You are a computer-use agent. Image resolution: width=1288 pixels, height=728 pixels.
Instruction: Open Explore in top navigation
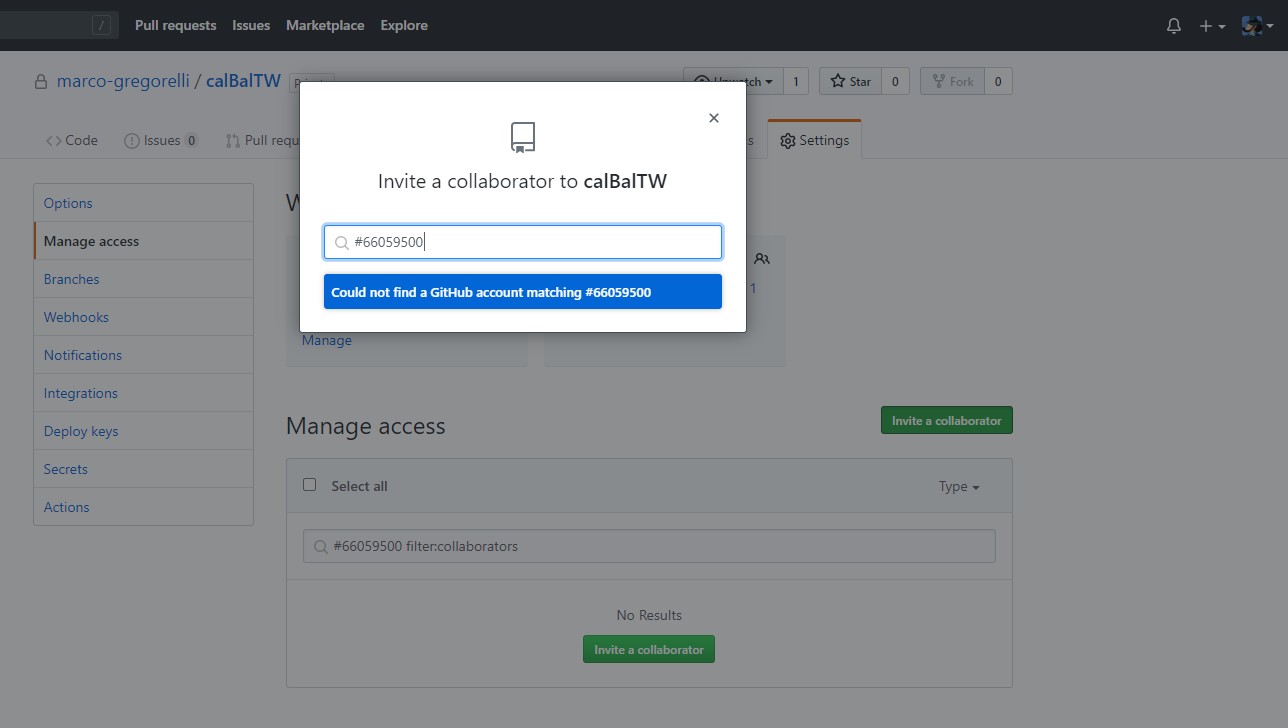coord(404,25)
